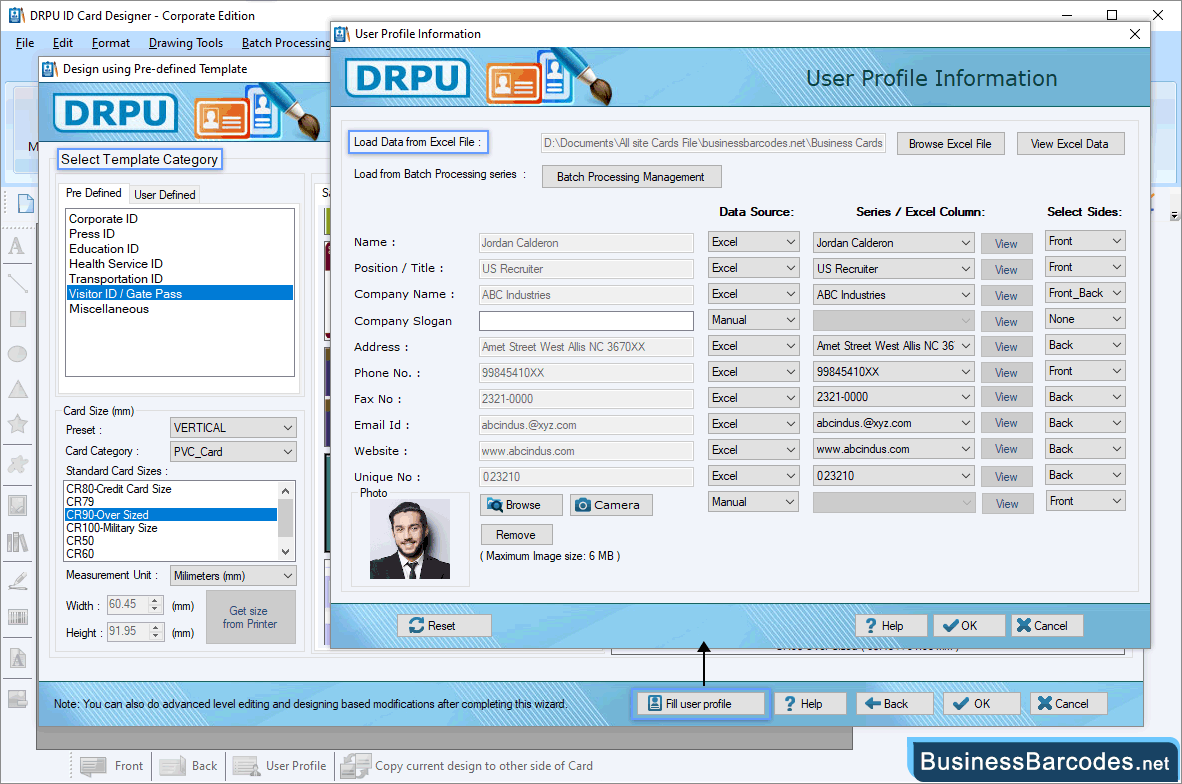Image resolution: width=1182 pixels, height=784 pixels.
Task: Select signature pen tool in left toolbar
Action: point(17,580)
